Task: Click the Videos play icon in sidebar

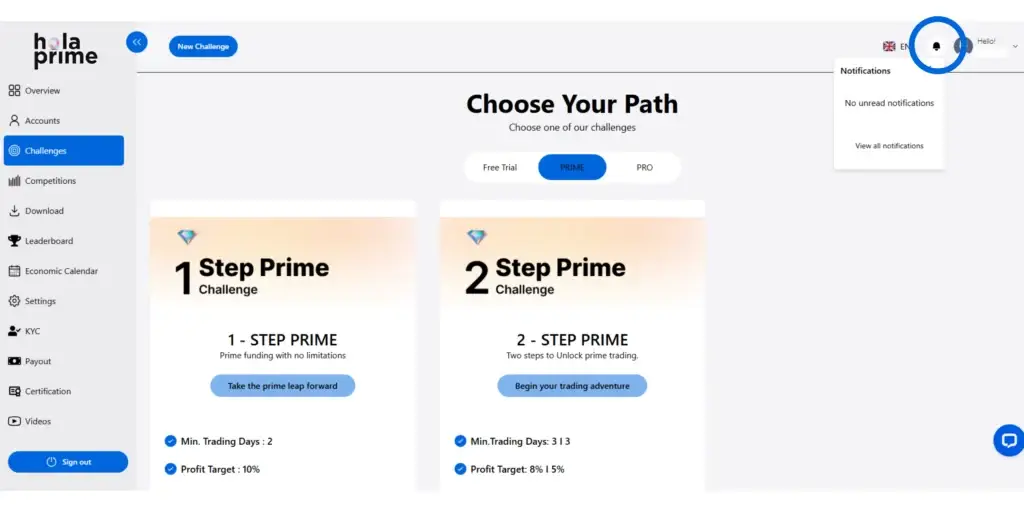Action: 14,421
